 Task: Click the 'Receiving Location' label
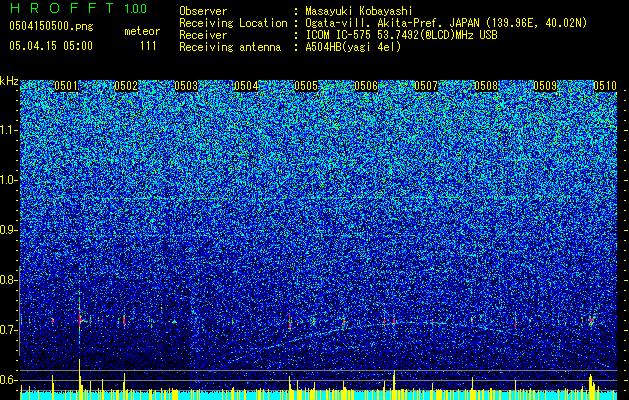pyautogui.click(x=233, y=23)
